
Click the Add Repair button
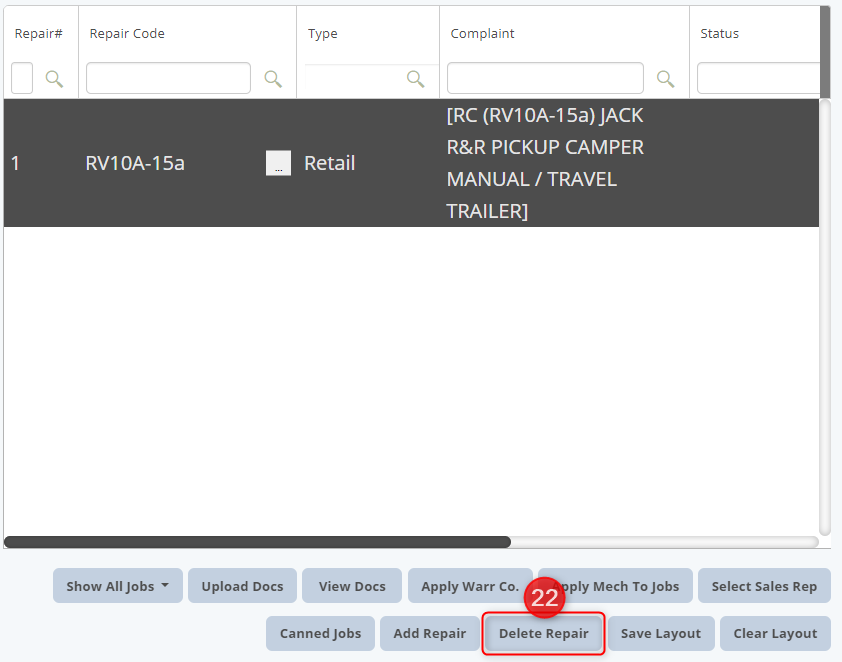pyautogui.click(x=430, y=634)
